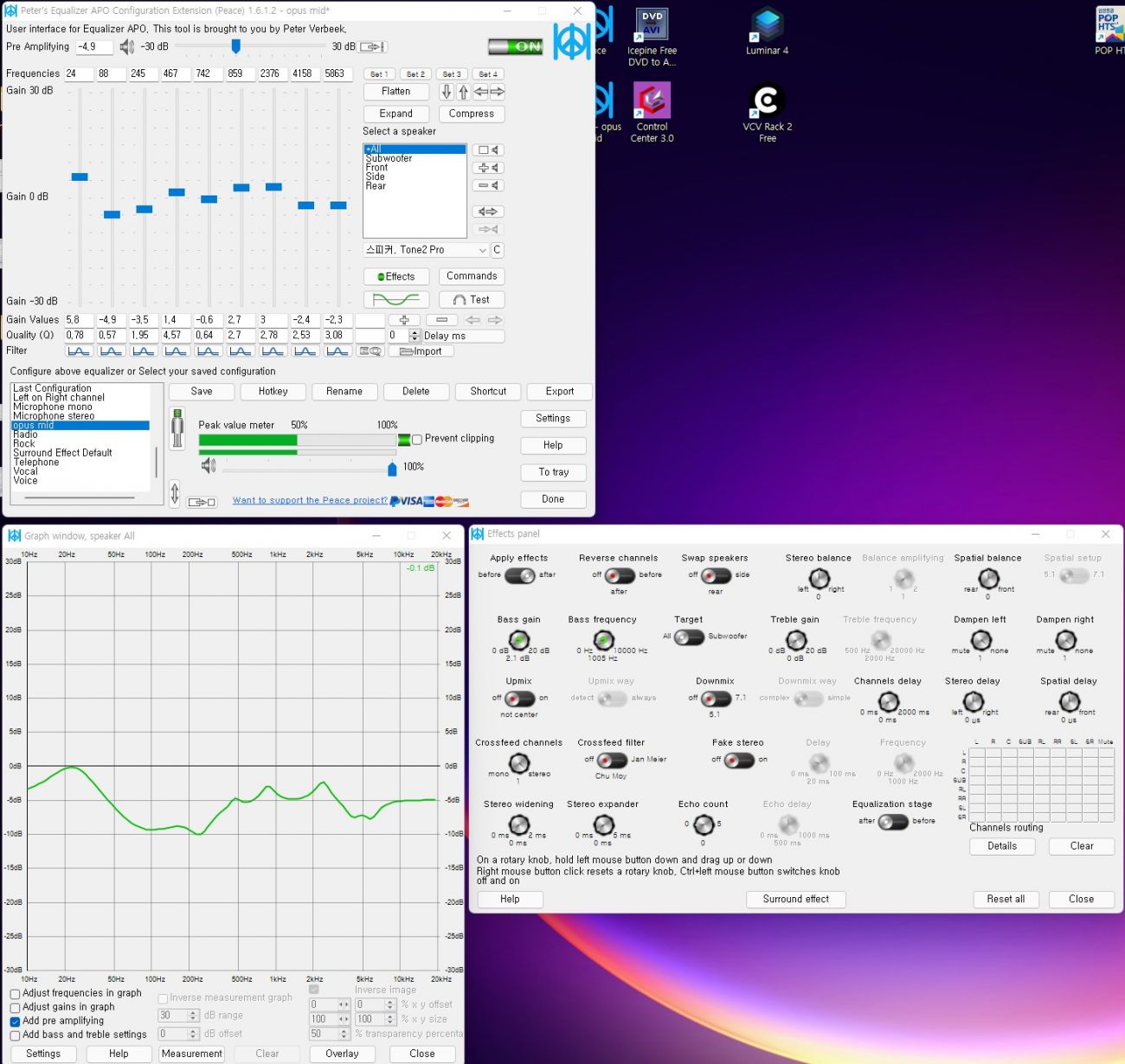Open Luminar 4 desktop icon
Screen dimensions: 1125x1064
coord(767,32)
